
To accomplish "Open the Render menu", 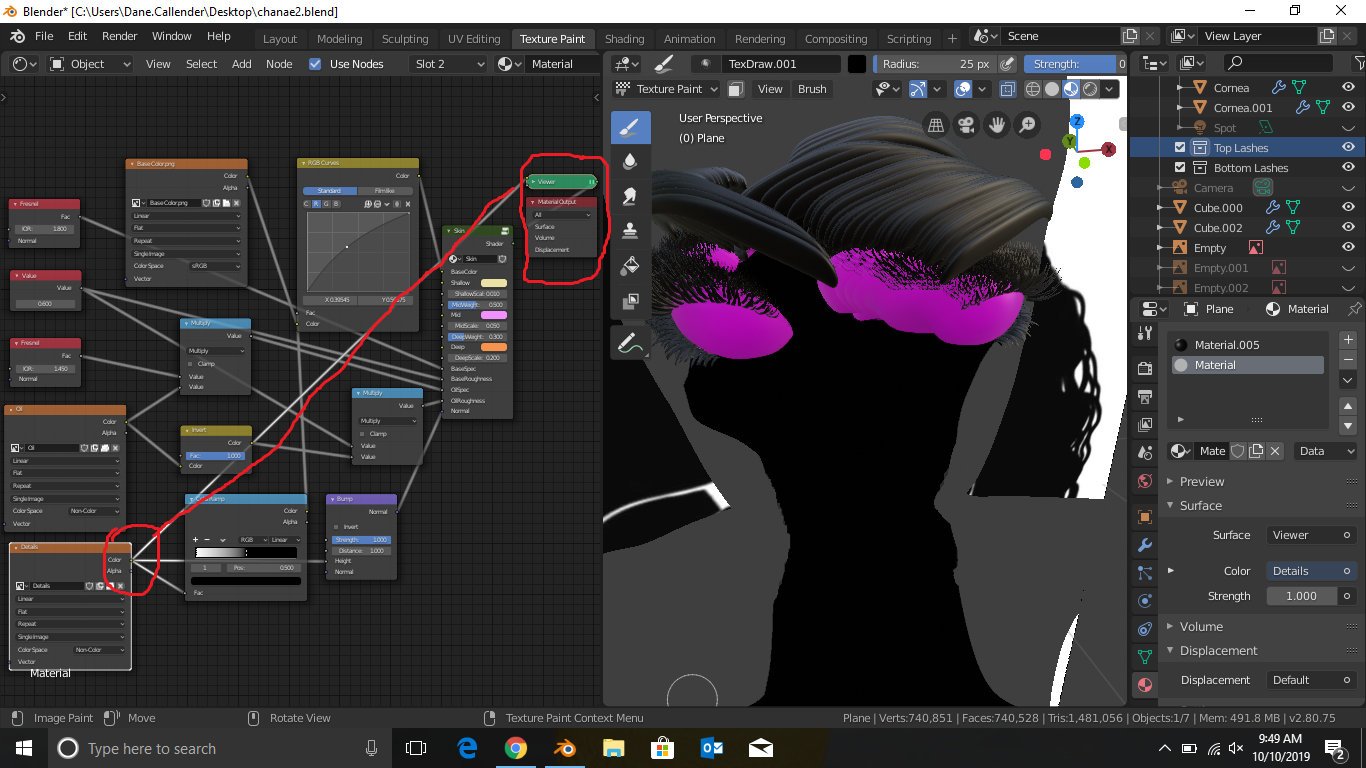I will pyautogui.click(x=119, y=36).
